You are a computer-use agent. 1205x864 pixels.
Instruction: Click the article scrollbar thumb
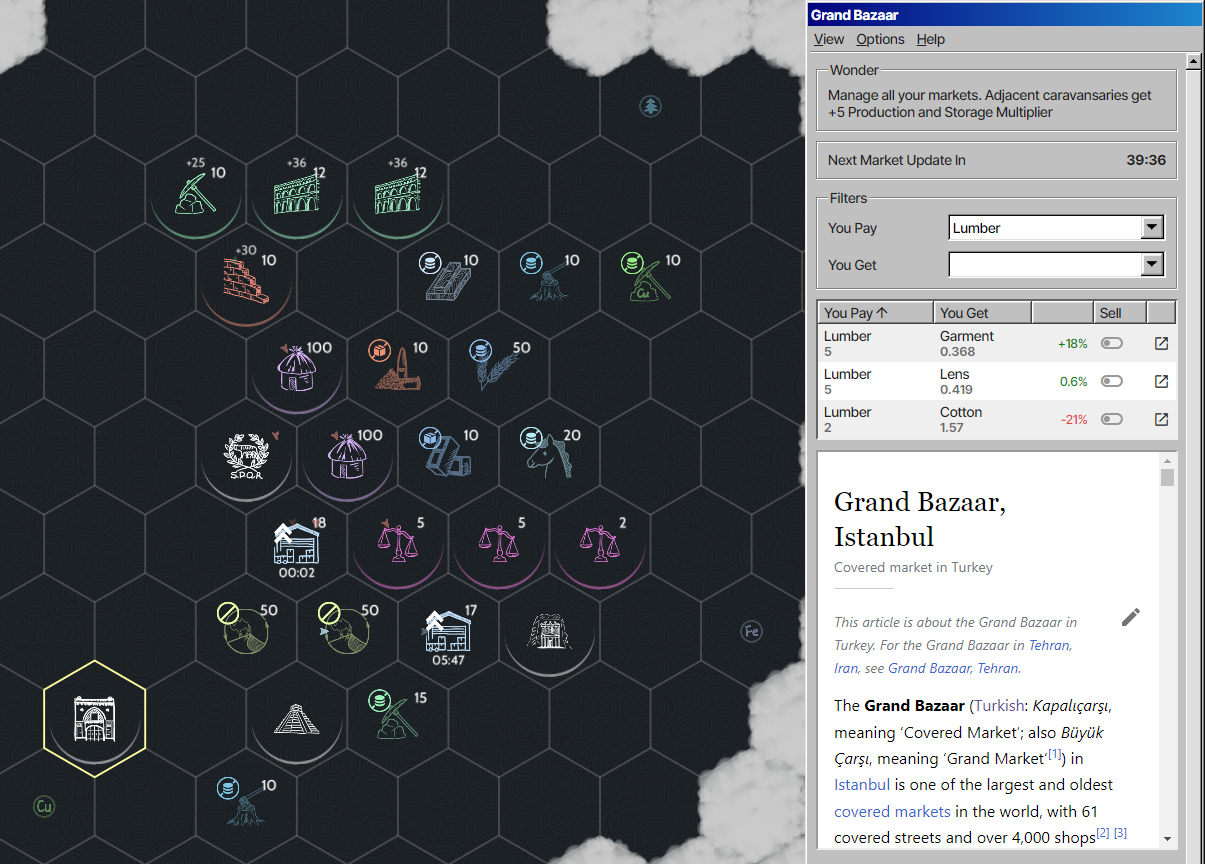pyautogui.click(x=1167, y=477)
